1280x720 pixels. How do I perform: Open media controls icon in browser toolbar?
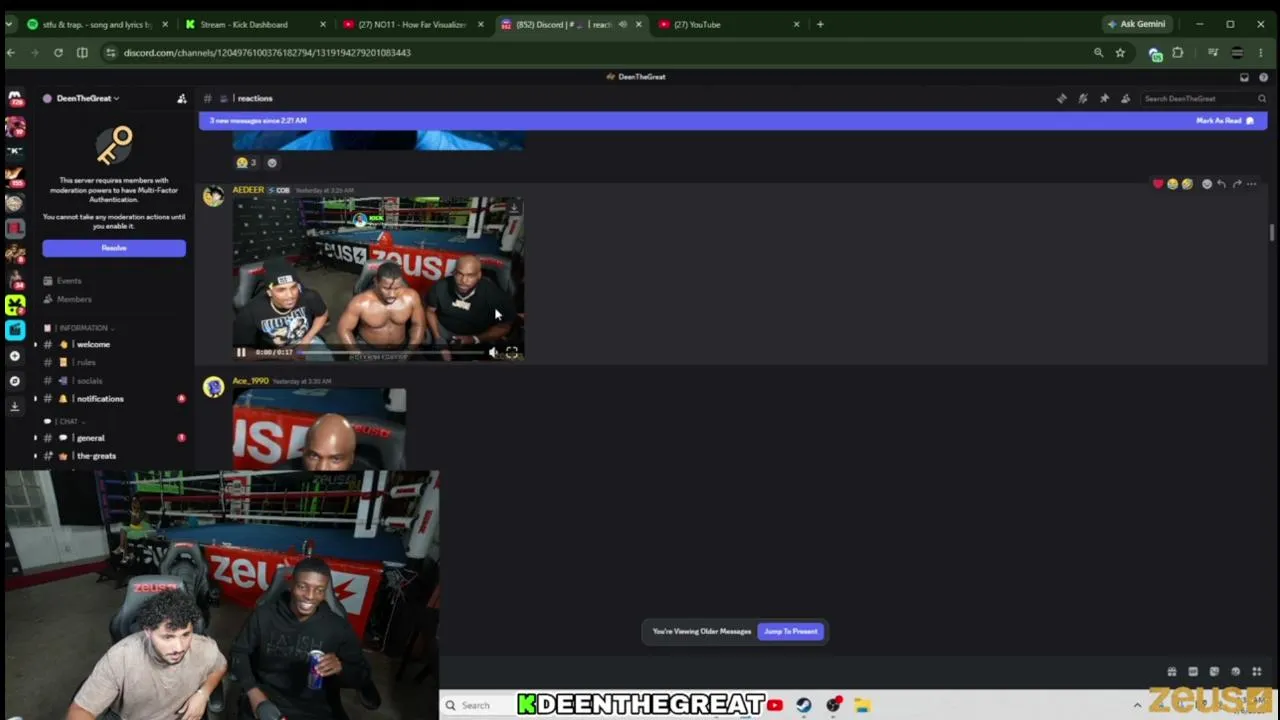(1213, 53)
